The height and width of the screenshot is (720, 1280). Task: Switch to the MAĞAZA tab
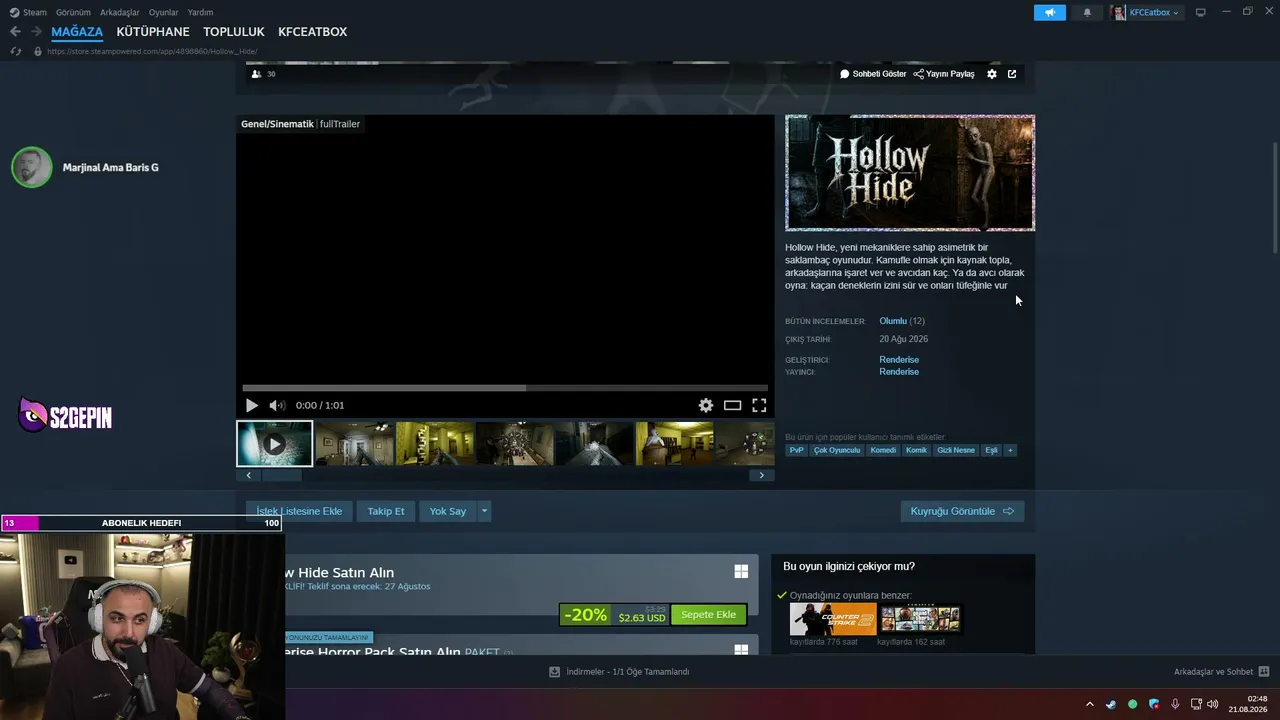[77, 32]
